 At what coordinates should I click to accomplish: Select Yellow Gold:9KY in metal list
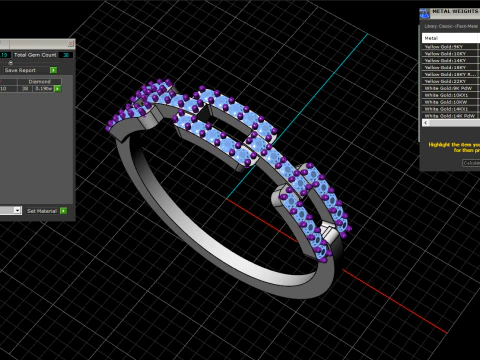tap(451, 47)
